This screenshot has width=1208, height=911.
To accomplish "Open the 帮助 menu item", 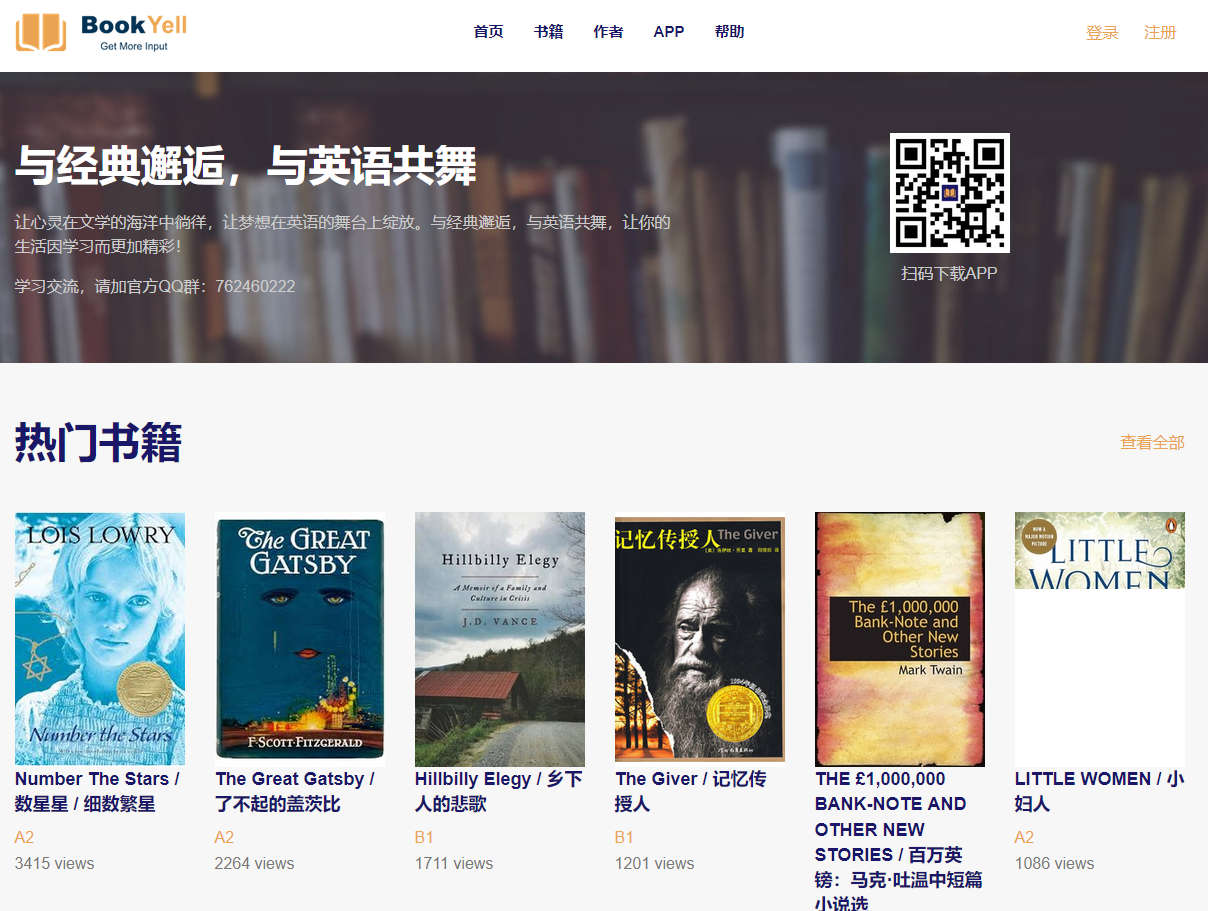I will point(730,32).
